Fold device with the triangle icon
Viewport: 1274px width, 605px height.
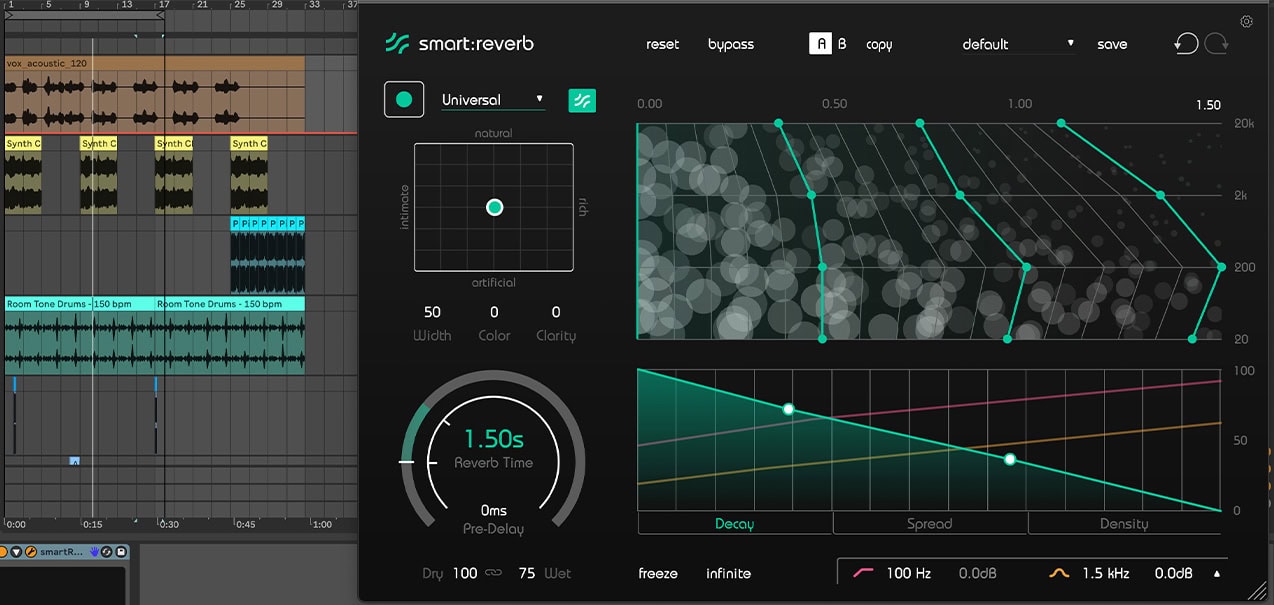(16, 552)
